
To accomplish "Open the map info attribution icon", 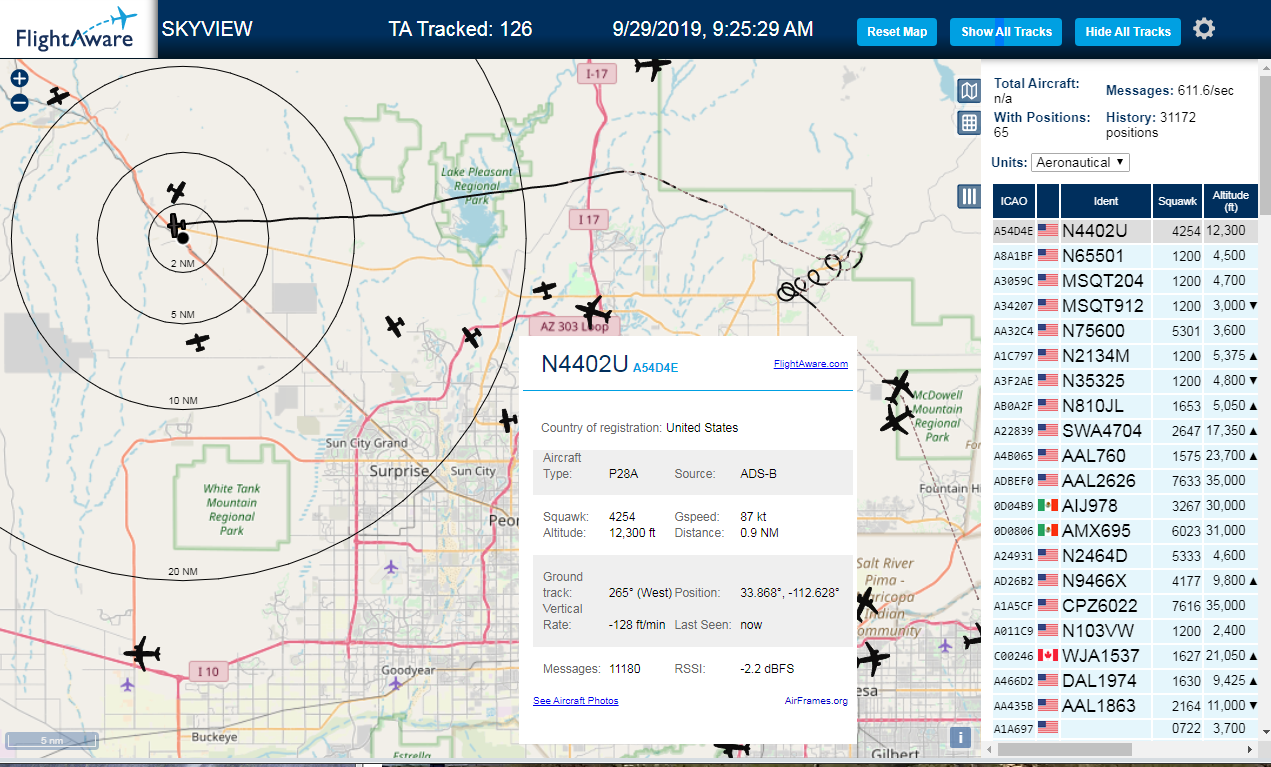I will pyautogui.click(x=960, y=738).
